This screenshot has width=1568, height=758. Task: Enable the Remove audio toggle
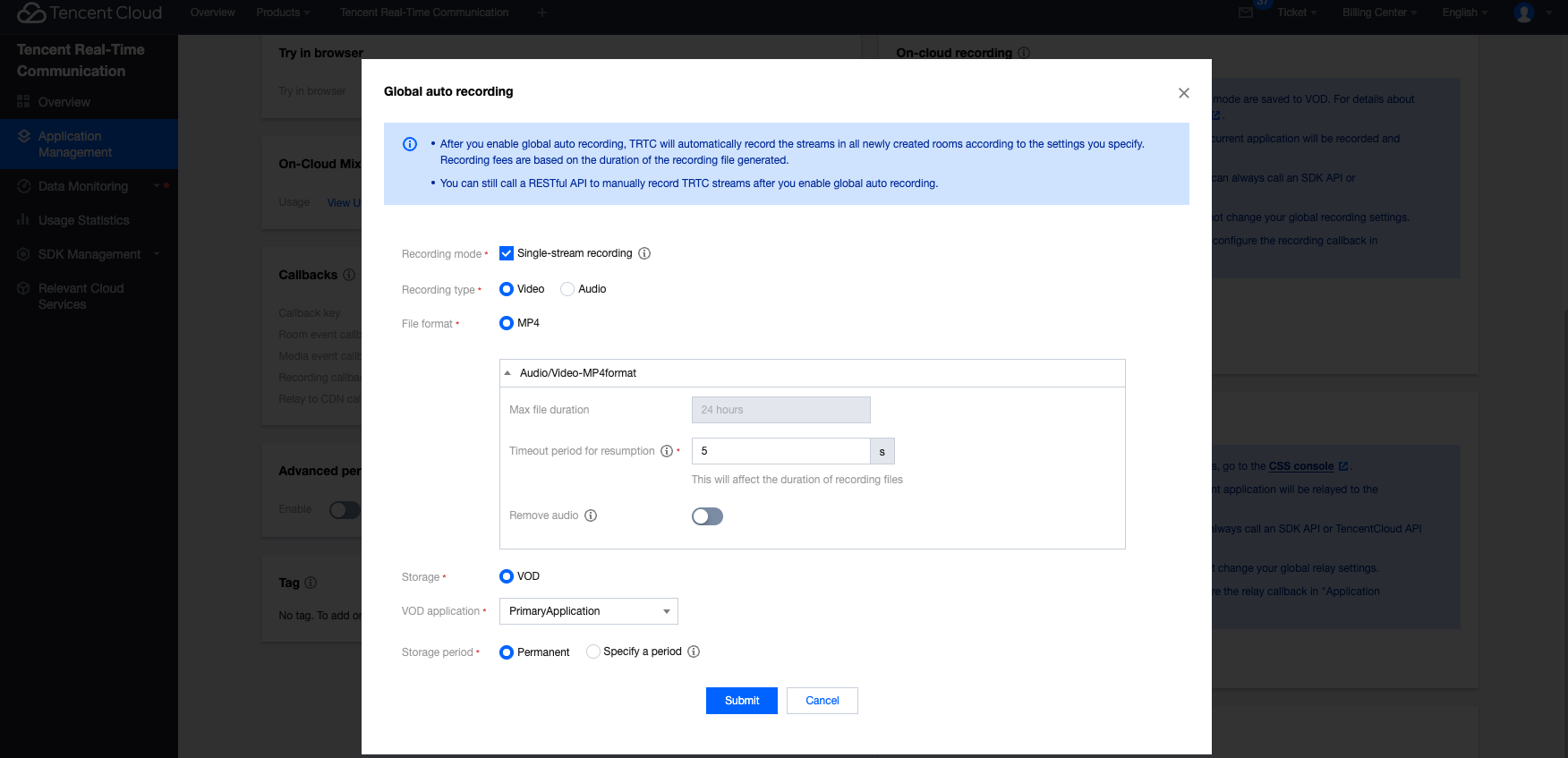click(707, 516)
